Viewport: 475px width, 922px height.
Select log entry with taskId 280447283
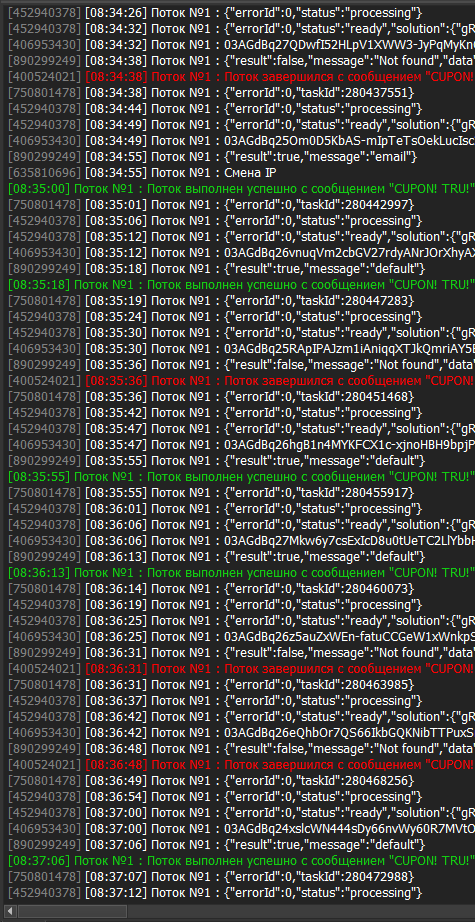click(238, 300)
